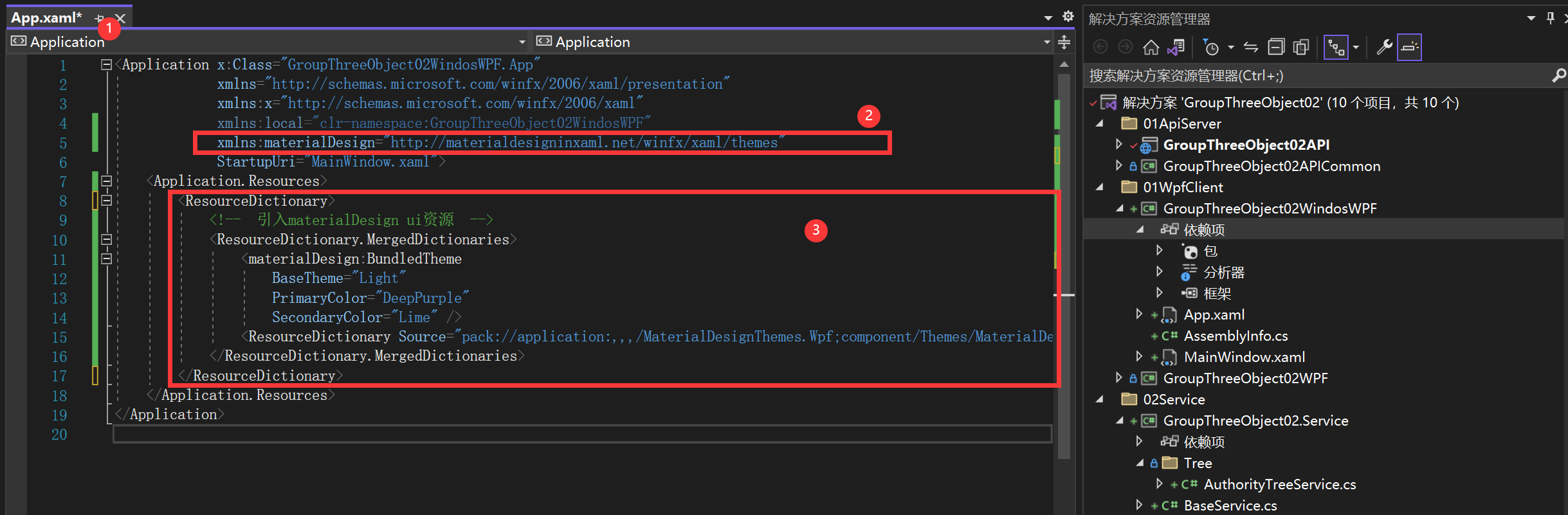The height and width of the screenshot is (515, 1568).
Task: Click the editor settings gear icon
Action: click(x=1068, y=17)
